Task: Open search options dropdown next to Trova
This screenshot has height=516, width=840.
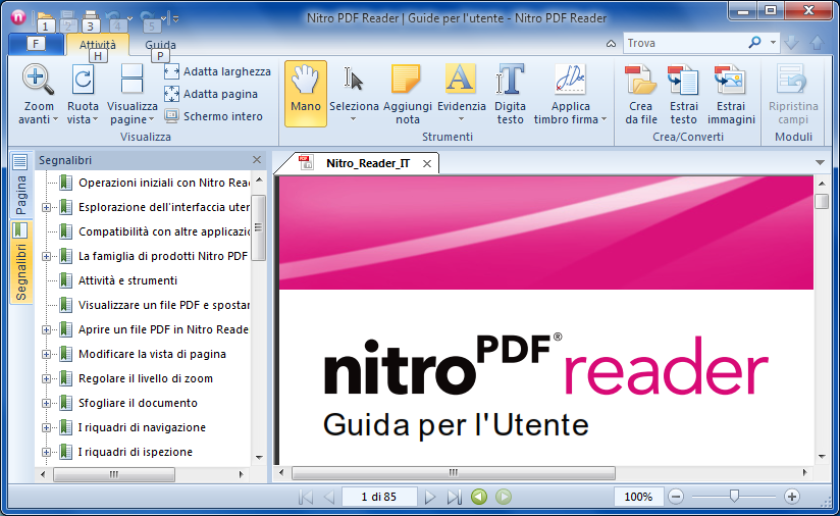Action: click(x=772, y=42)
